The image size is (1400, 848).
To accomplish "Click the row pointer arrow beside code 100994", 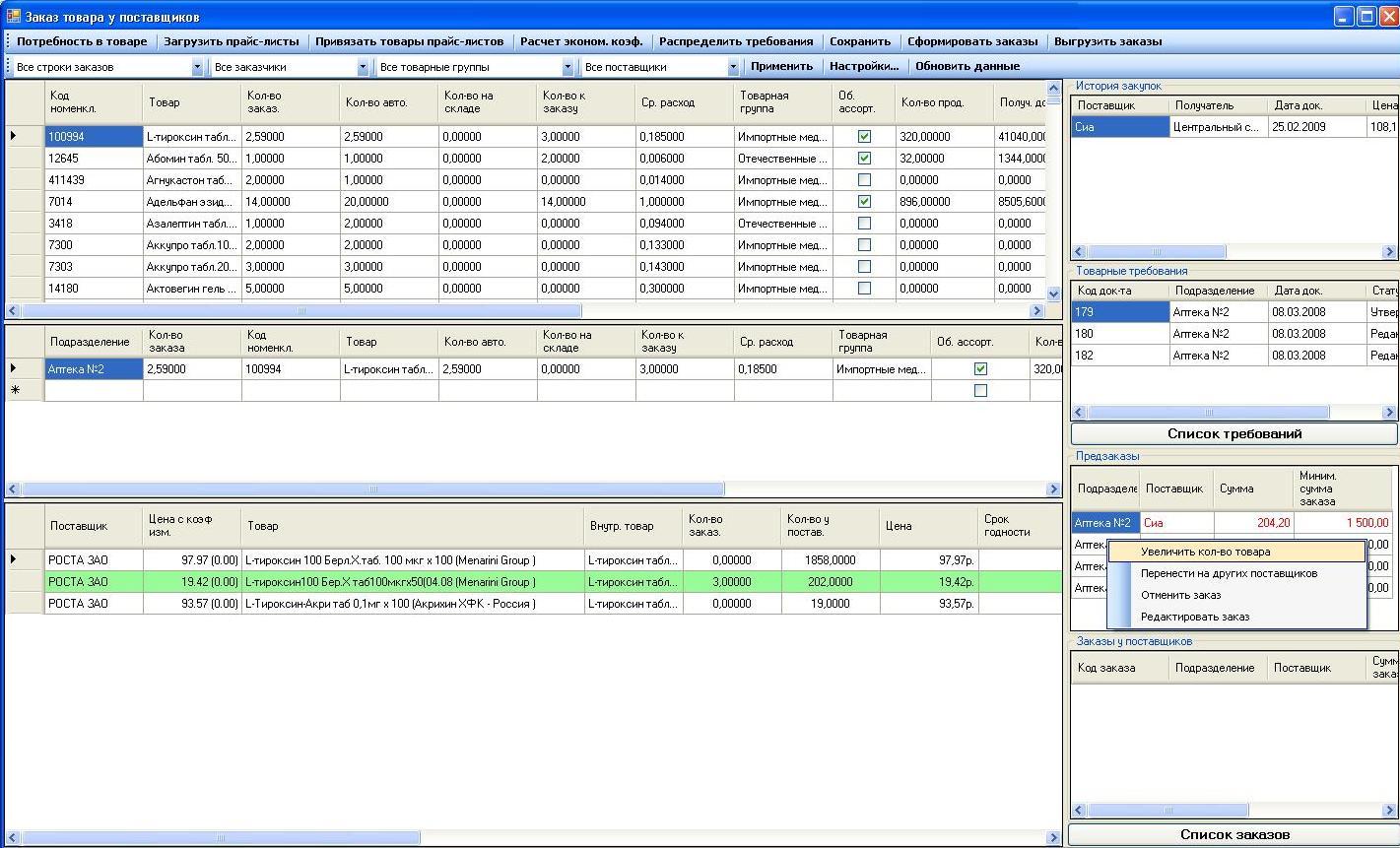I will (x=14, y=136).
